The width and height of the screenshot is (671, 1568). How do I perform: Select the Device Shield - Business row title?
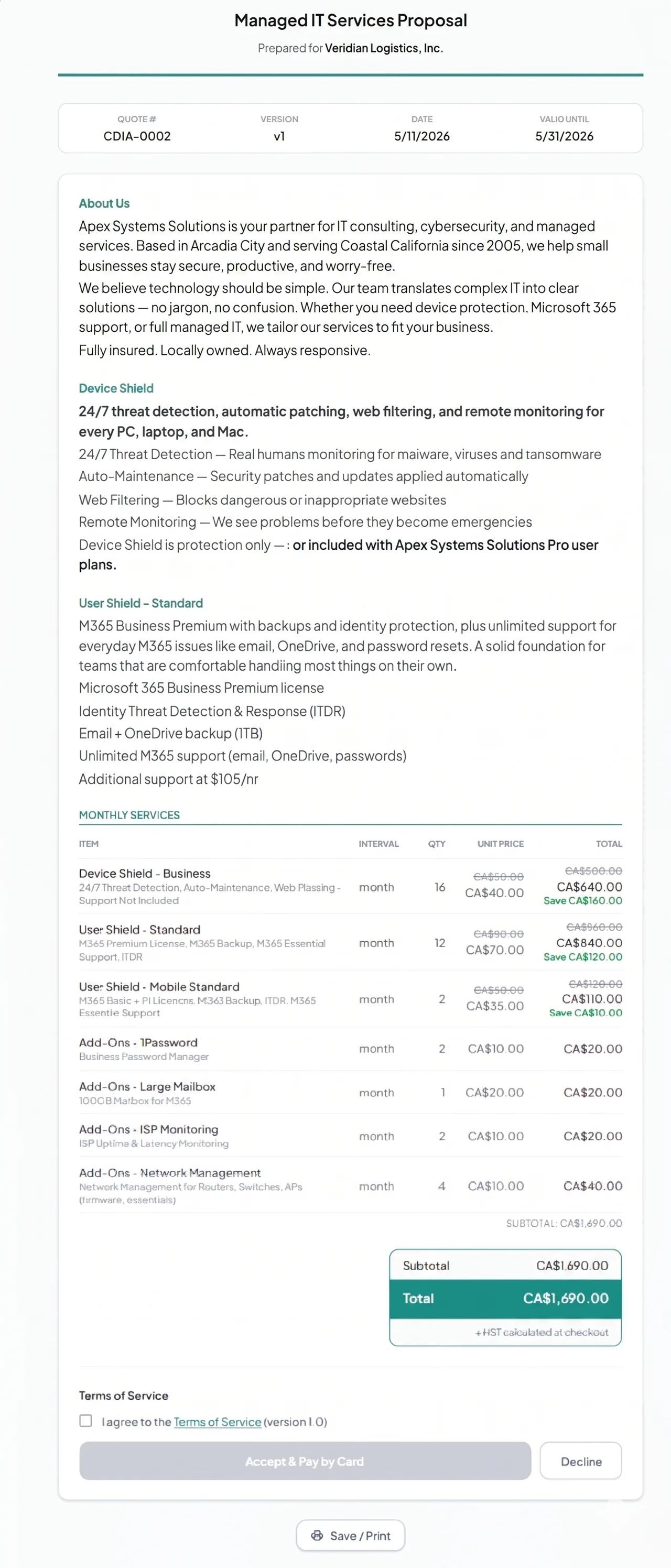tap(144, 874)
